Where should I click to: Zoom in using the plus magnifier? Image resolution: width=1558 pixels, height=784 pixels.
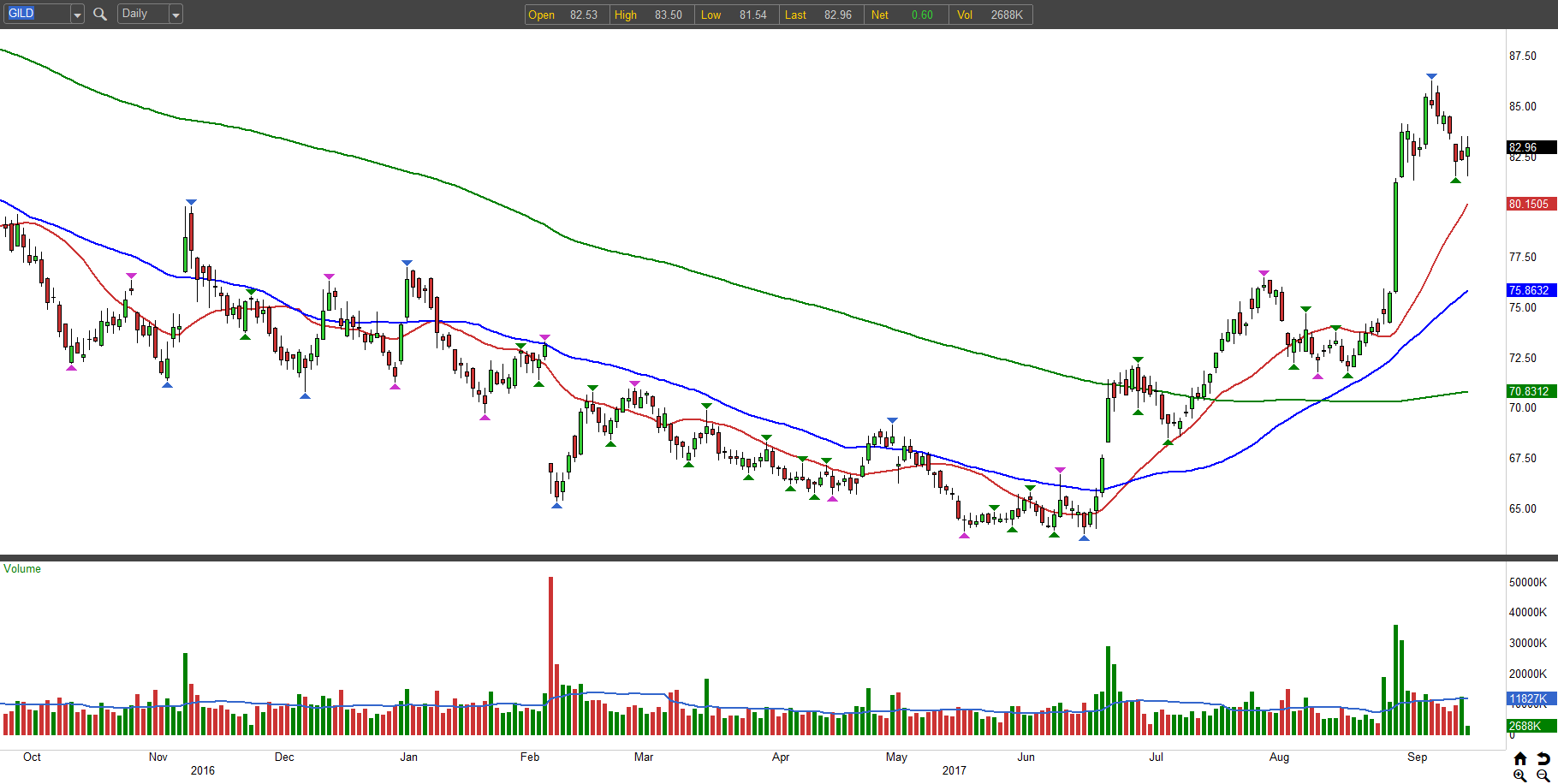[x=1520, y=775]
